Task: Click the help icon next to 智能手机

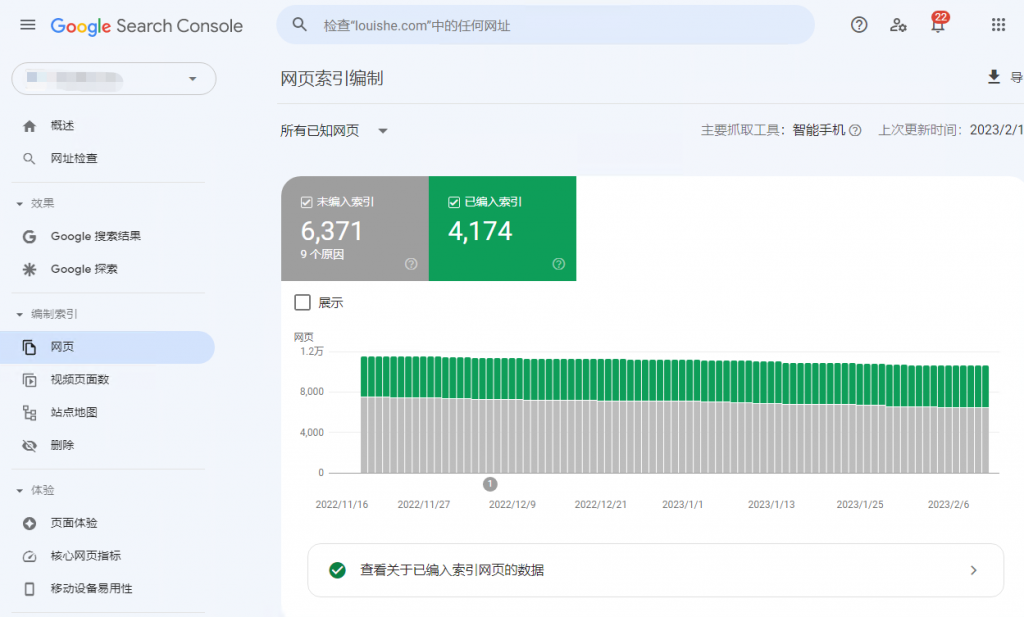Action: 856,131
